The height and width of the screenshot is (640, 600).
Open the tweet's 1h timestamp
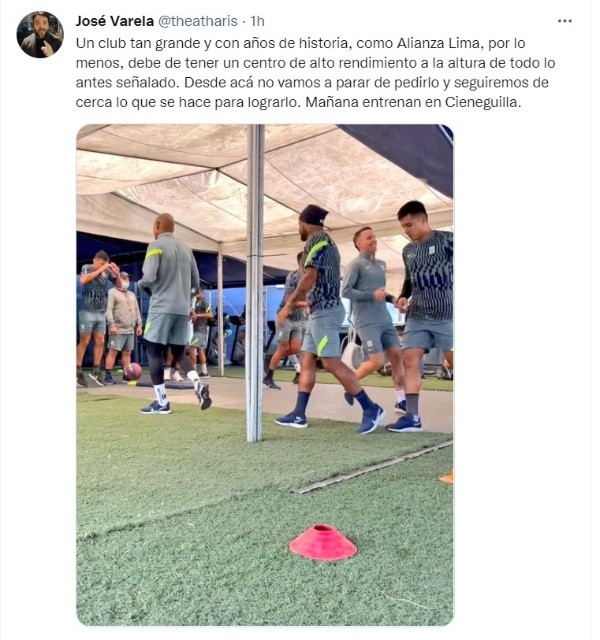pos(257,21)
